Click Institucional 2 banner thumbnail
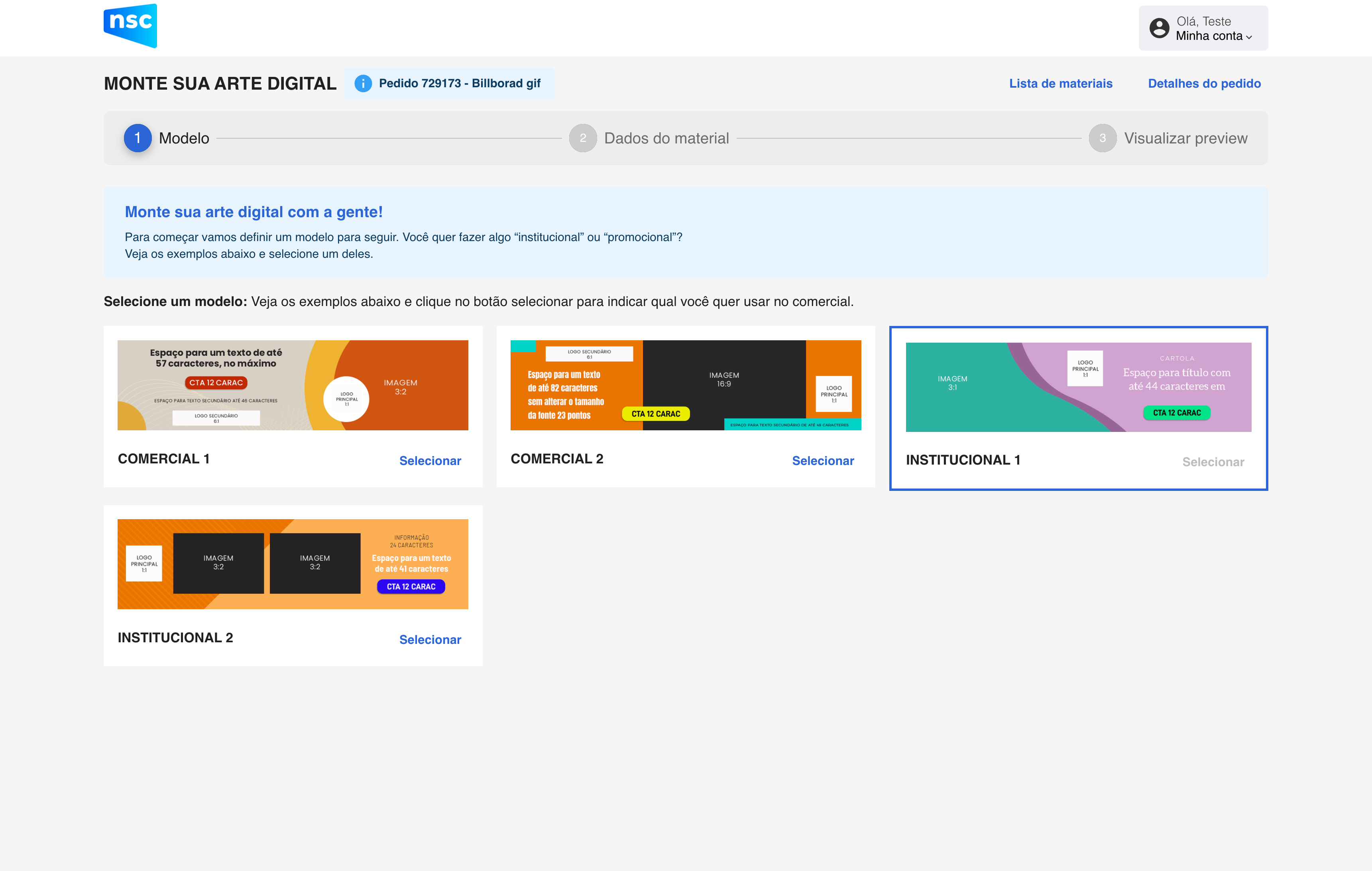 click(x=292, y=564)
